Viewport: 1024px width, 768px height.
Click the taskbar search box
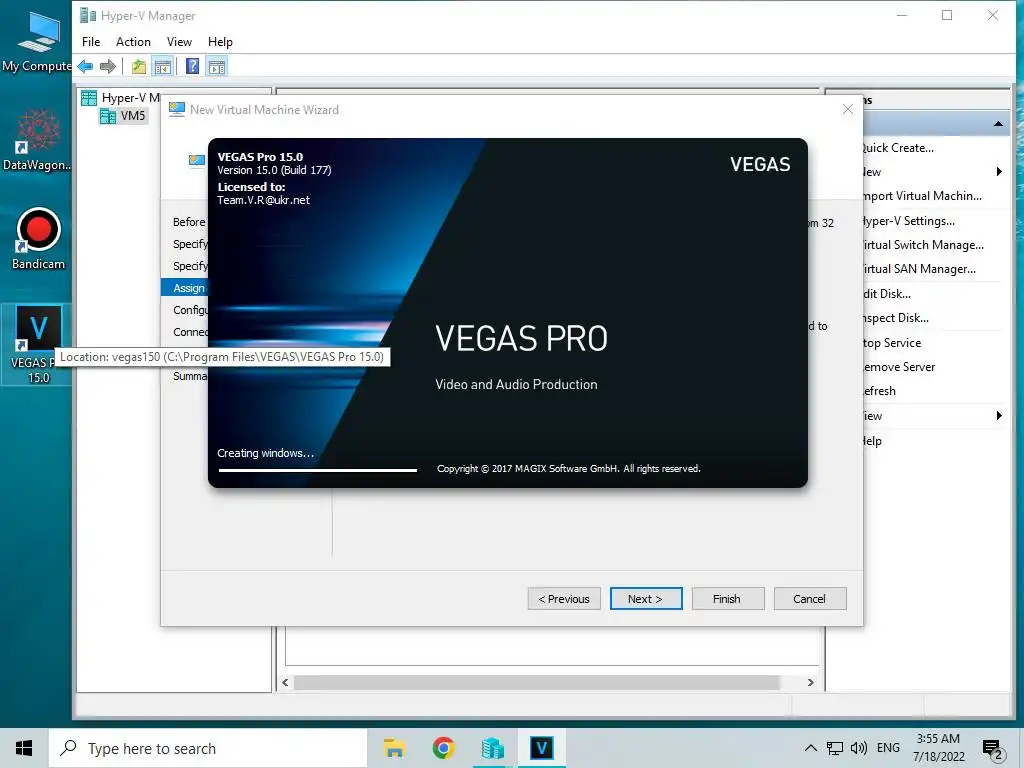(x=208, y=748)
